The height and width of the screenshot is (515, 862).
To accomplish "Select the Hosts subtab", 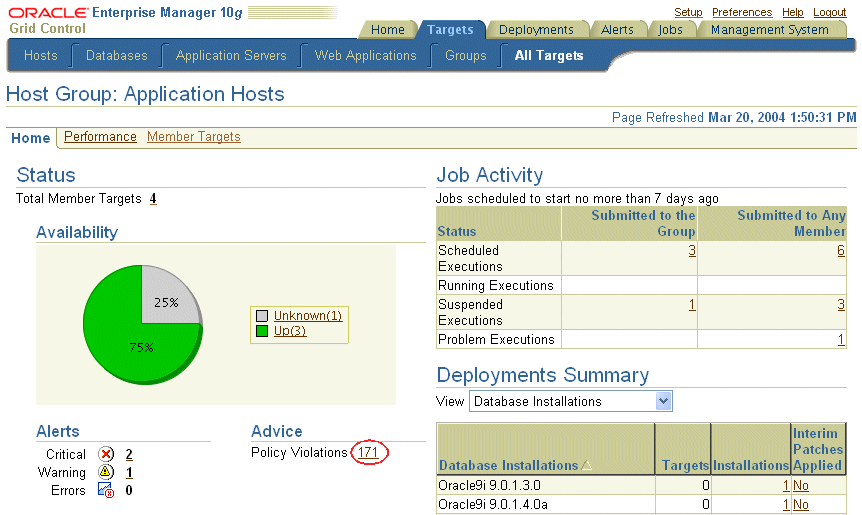I will 41,56.
